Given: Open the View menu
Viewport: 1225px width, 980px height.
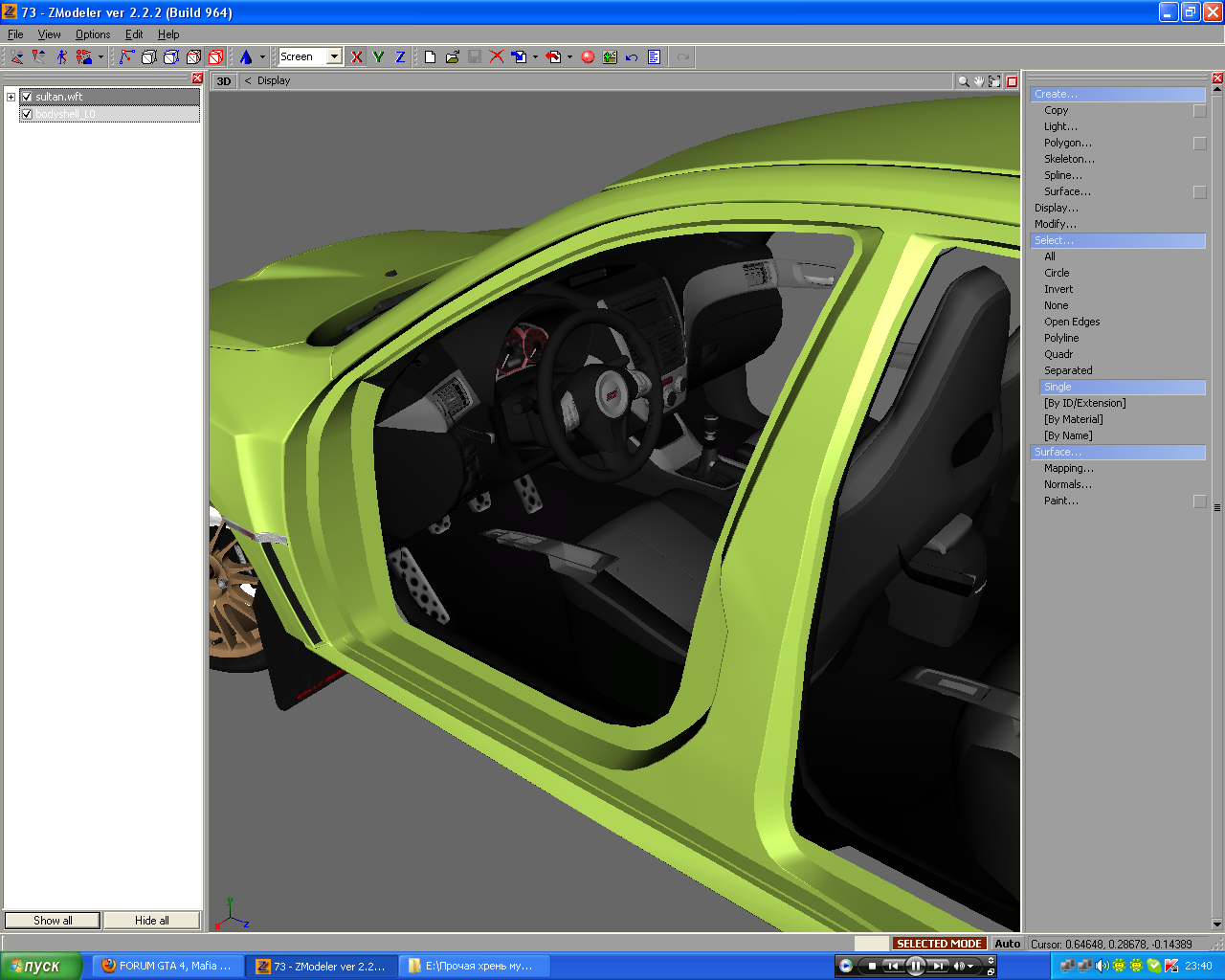Looking at the screenshot, I should pyautogui.click(x=49, y=34).
